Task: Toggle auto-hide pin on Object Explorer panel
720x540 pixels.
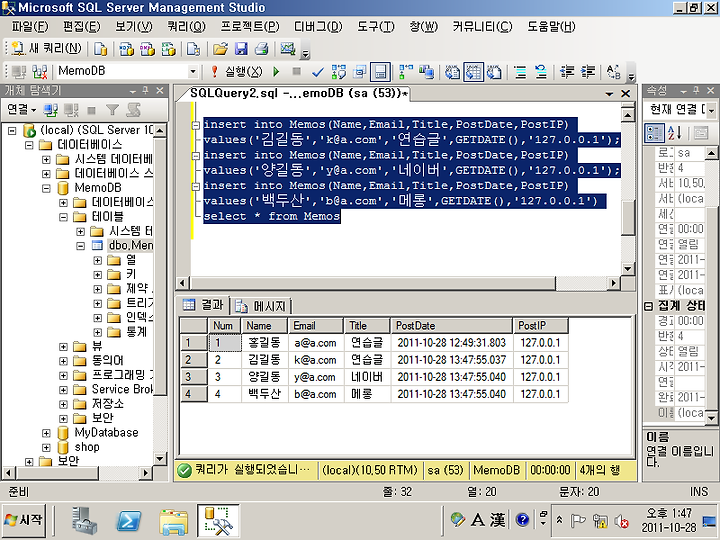Action: (x=146, y=90)
